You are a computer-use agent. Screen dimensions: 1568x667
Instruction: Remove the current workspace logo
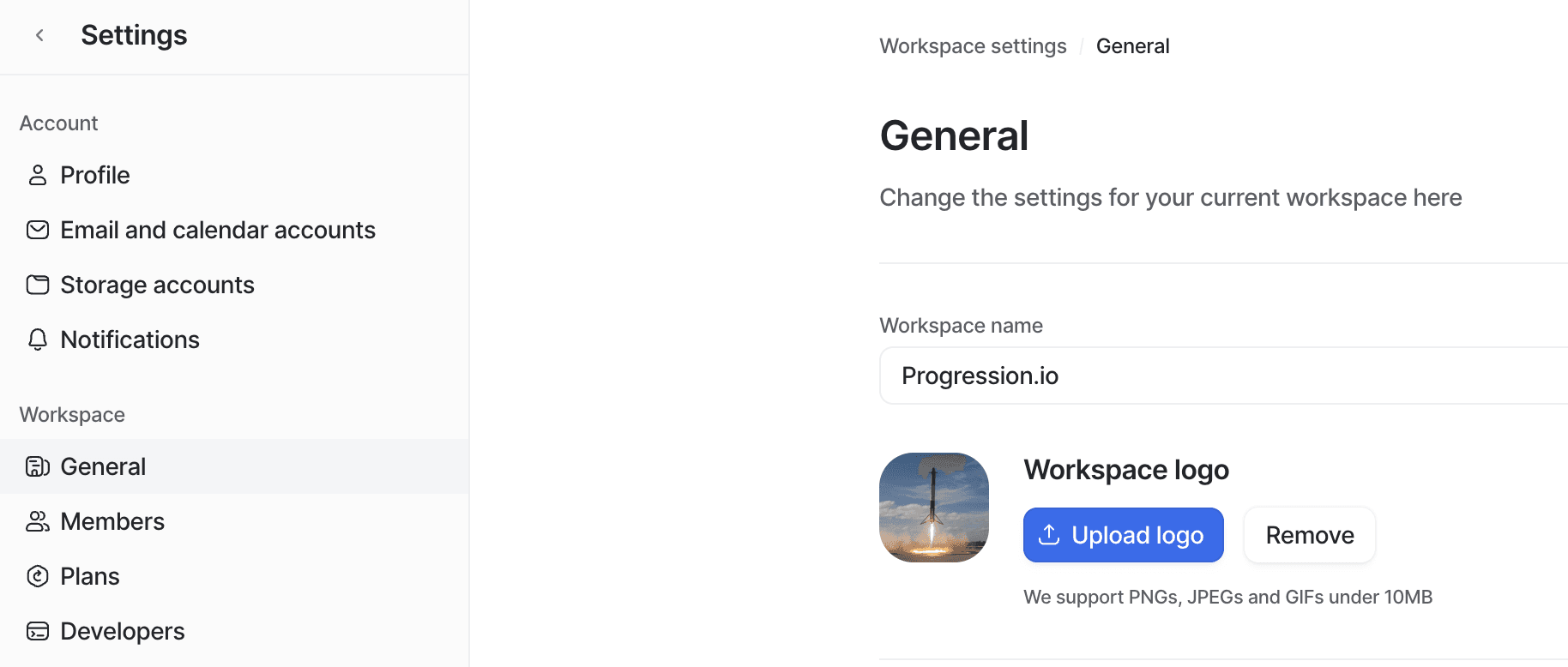pyautogui.click(x=1309, y=534)
